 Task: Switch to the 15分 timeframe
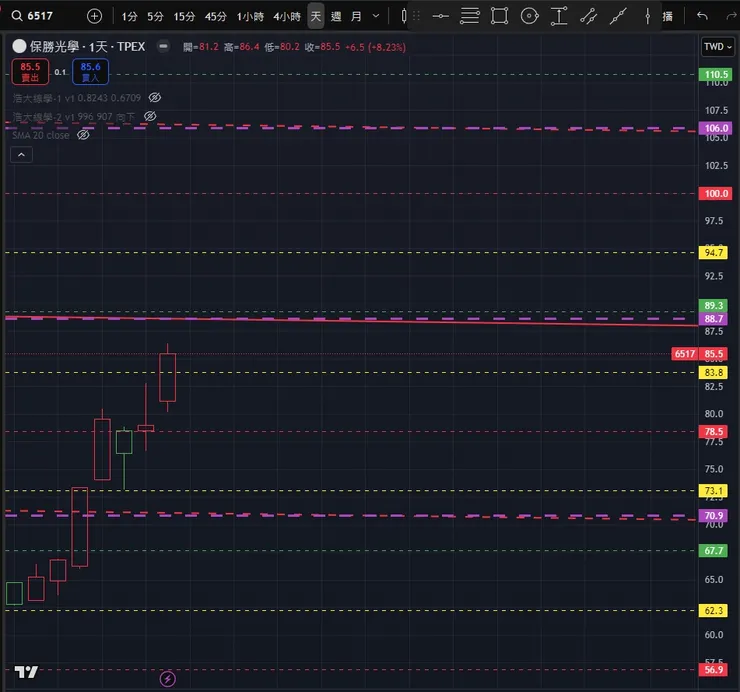click(184, 17)
